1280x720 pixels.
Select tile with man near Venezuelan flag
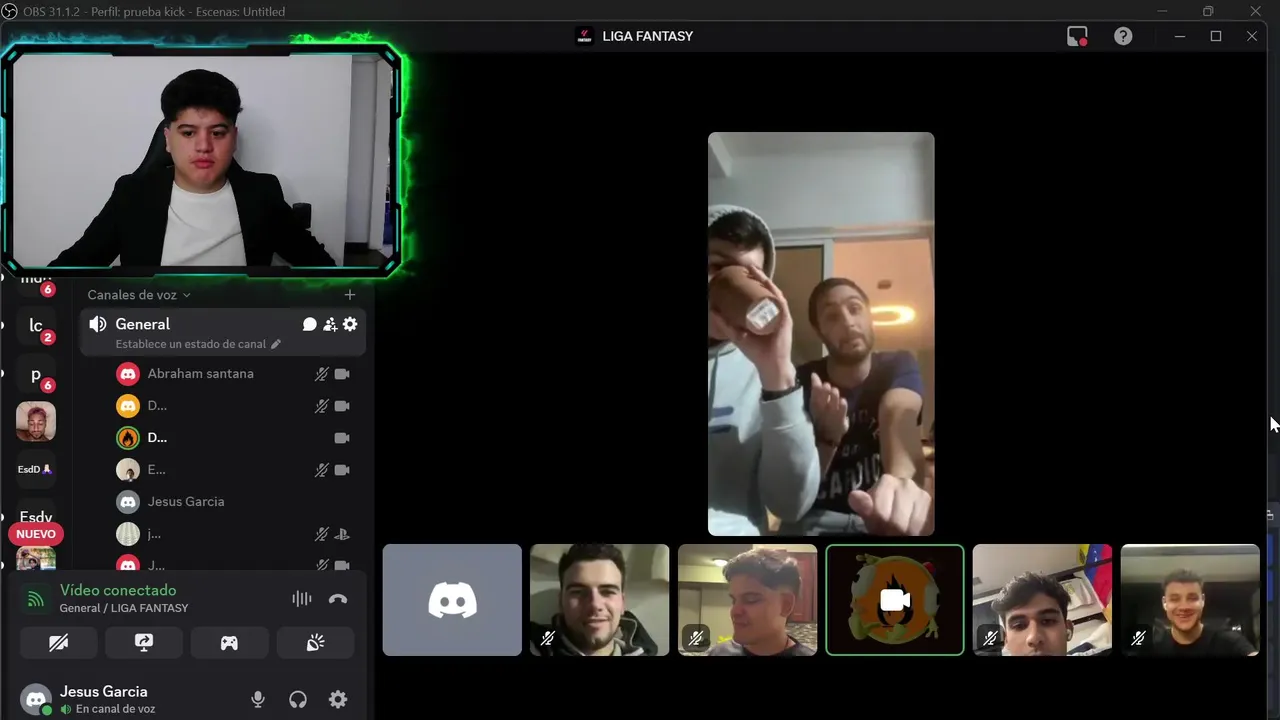[x=1042, y=600]
